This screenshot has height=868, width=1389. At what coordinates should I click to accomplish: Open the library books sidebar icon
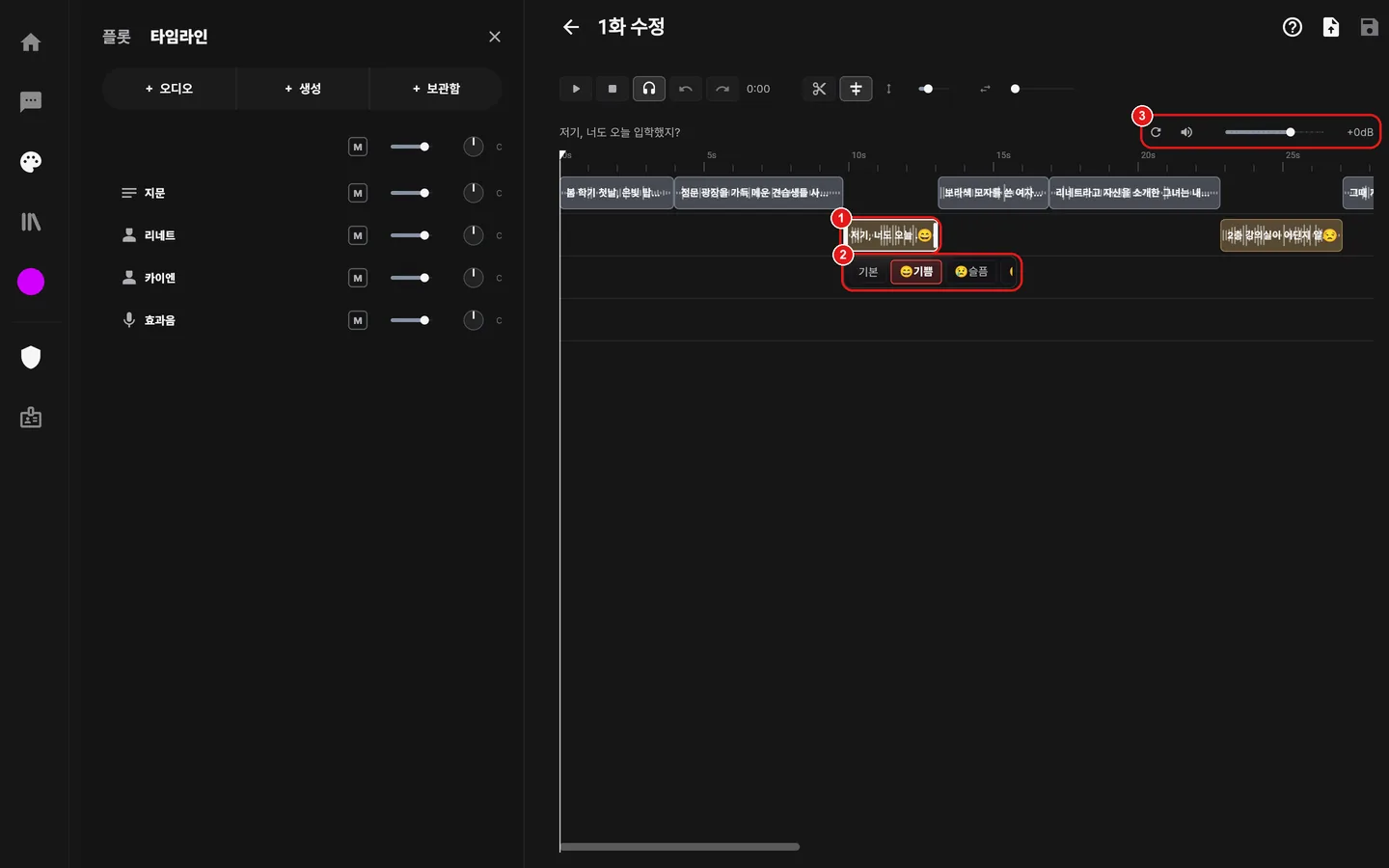(x=31, y=222)
